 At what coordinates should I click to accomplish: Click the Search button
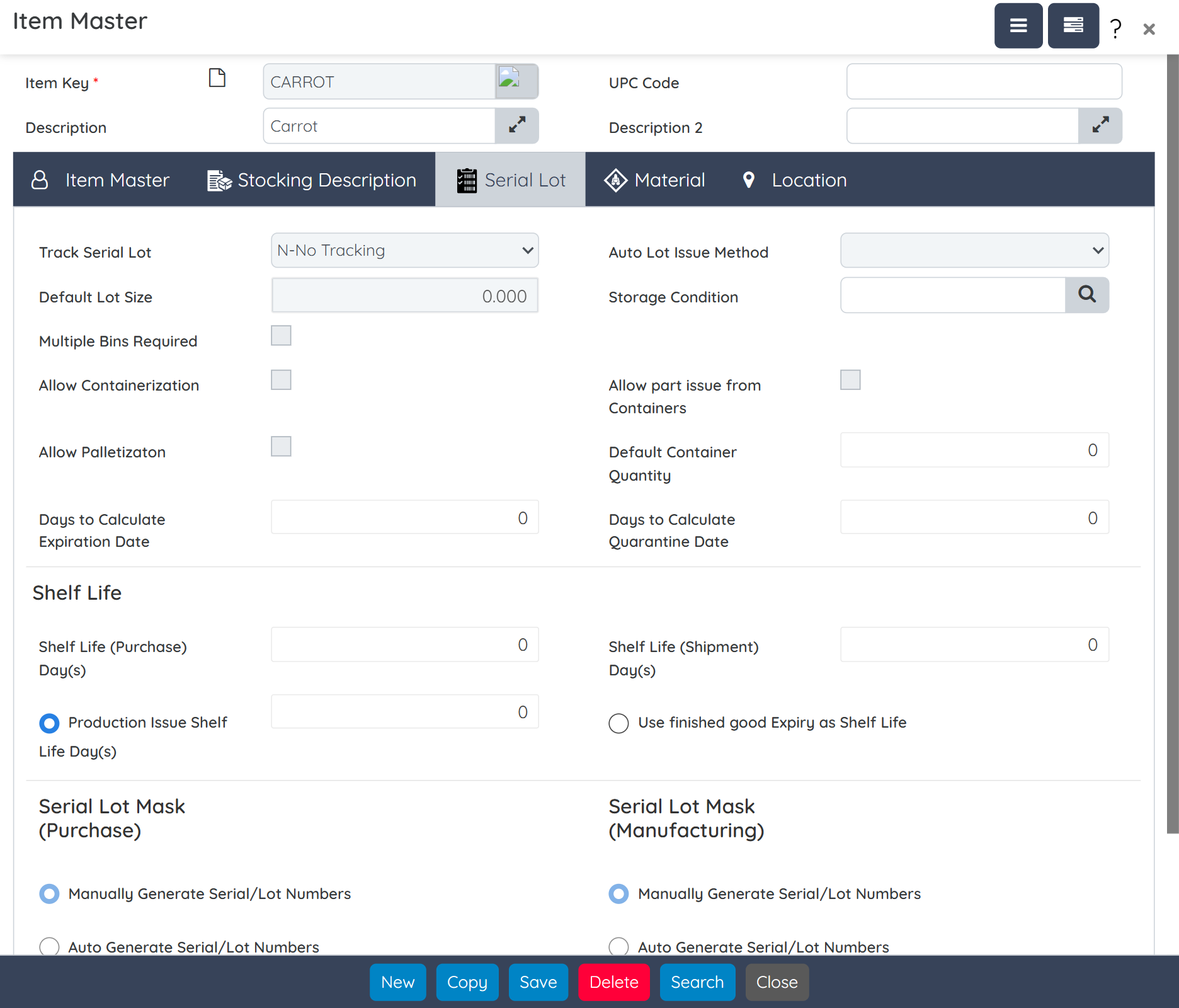click(x=697, y=982)
